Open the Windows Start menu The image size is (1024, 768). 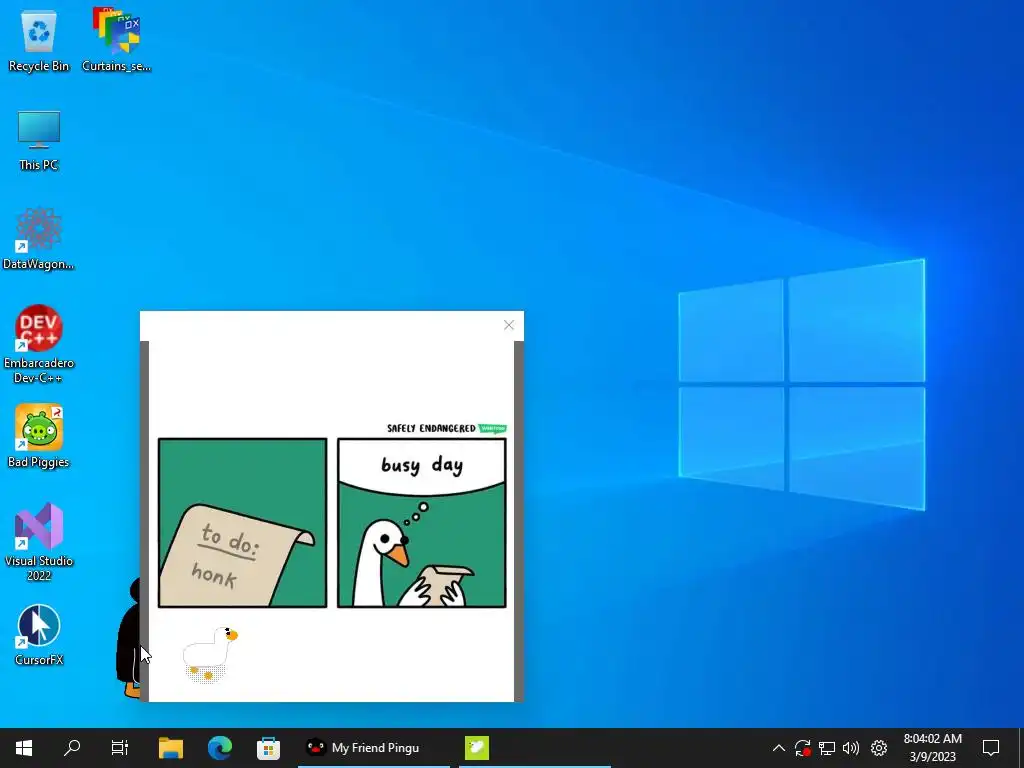click(24, 748)
